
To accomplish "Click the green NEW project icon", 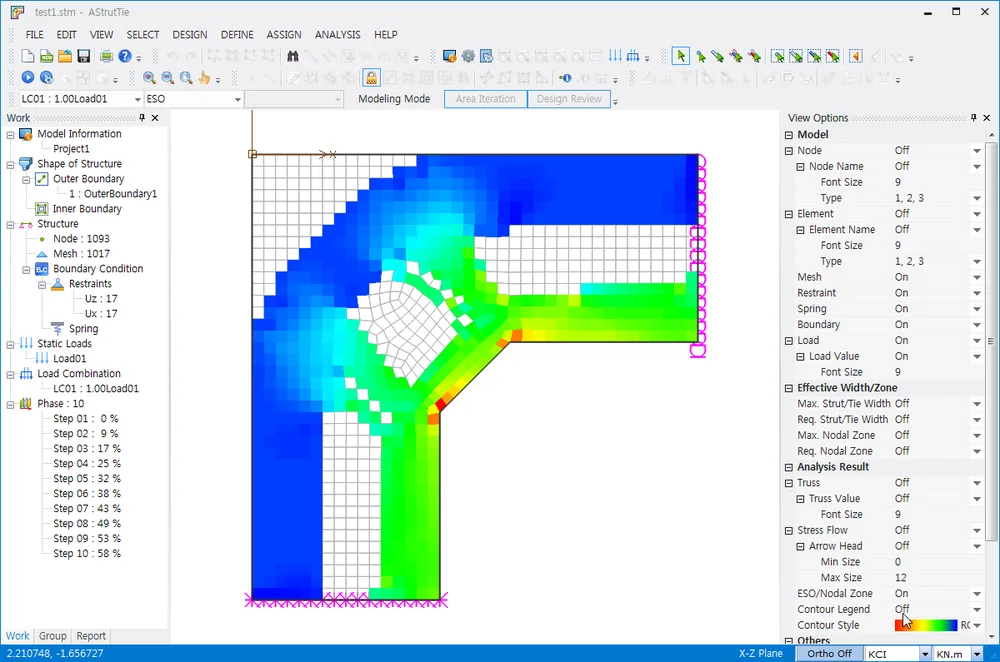I will tap(46, 57).
